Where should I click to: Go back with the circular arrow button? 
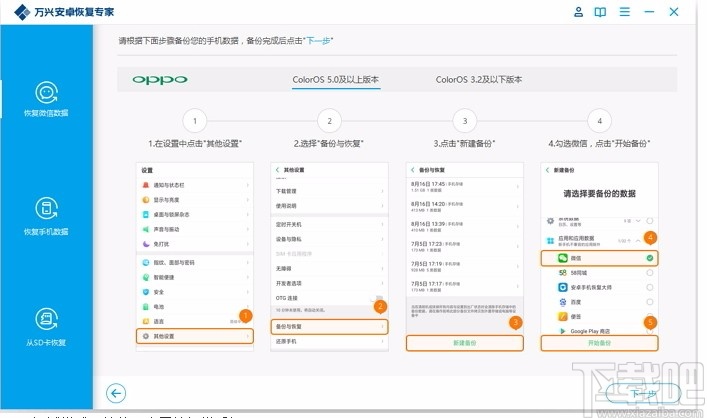tap(116, 393)
